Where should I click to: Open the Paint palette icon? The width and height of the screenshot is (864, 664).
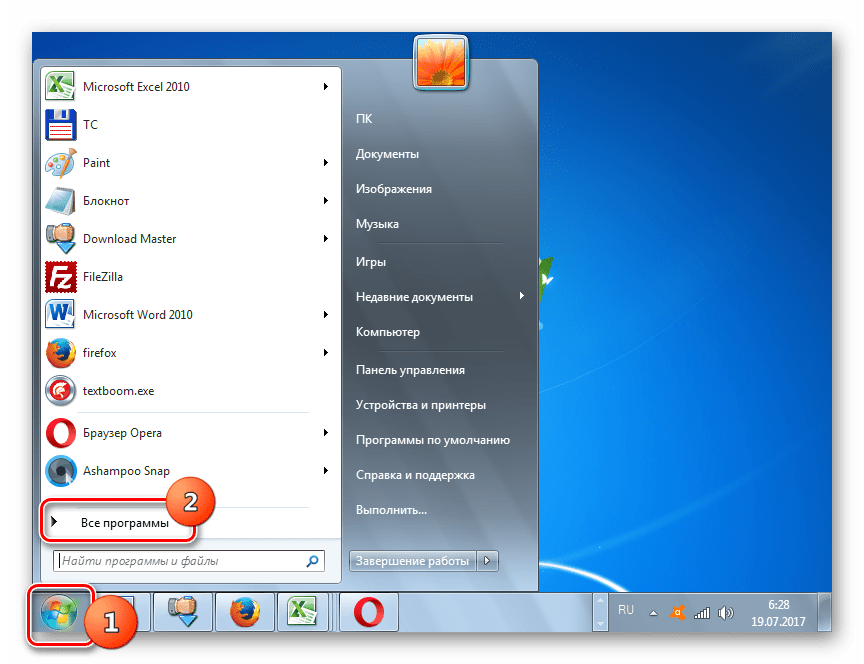point(60,163)
